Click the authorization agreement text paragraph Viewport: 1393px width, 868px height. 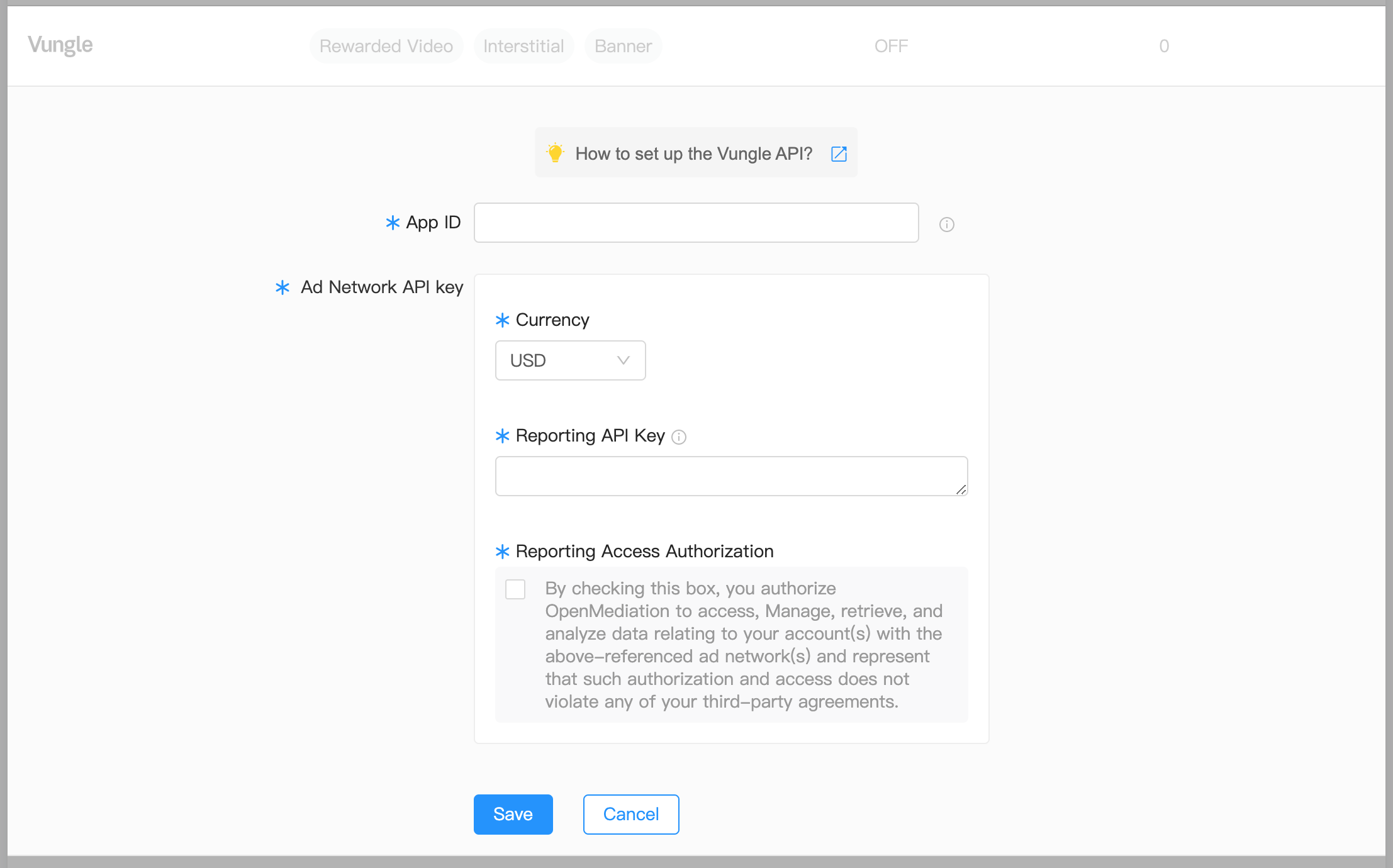click(x=744, y=645)
